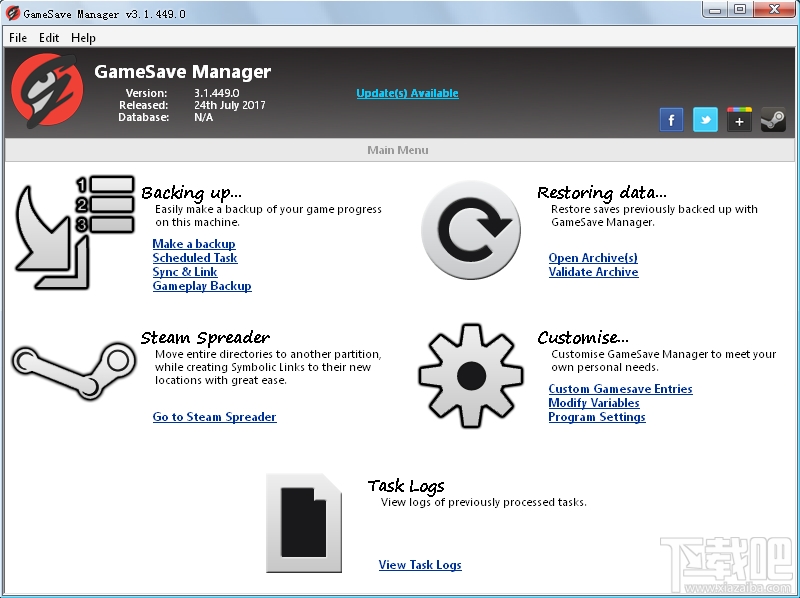Click the Customise gear icon
Viewport: 800px width, 598px height.
tap(471, 376)
